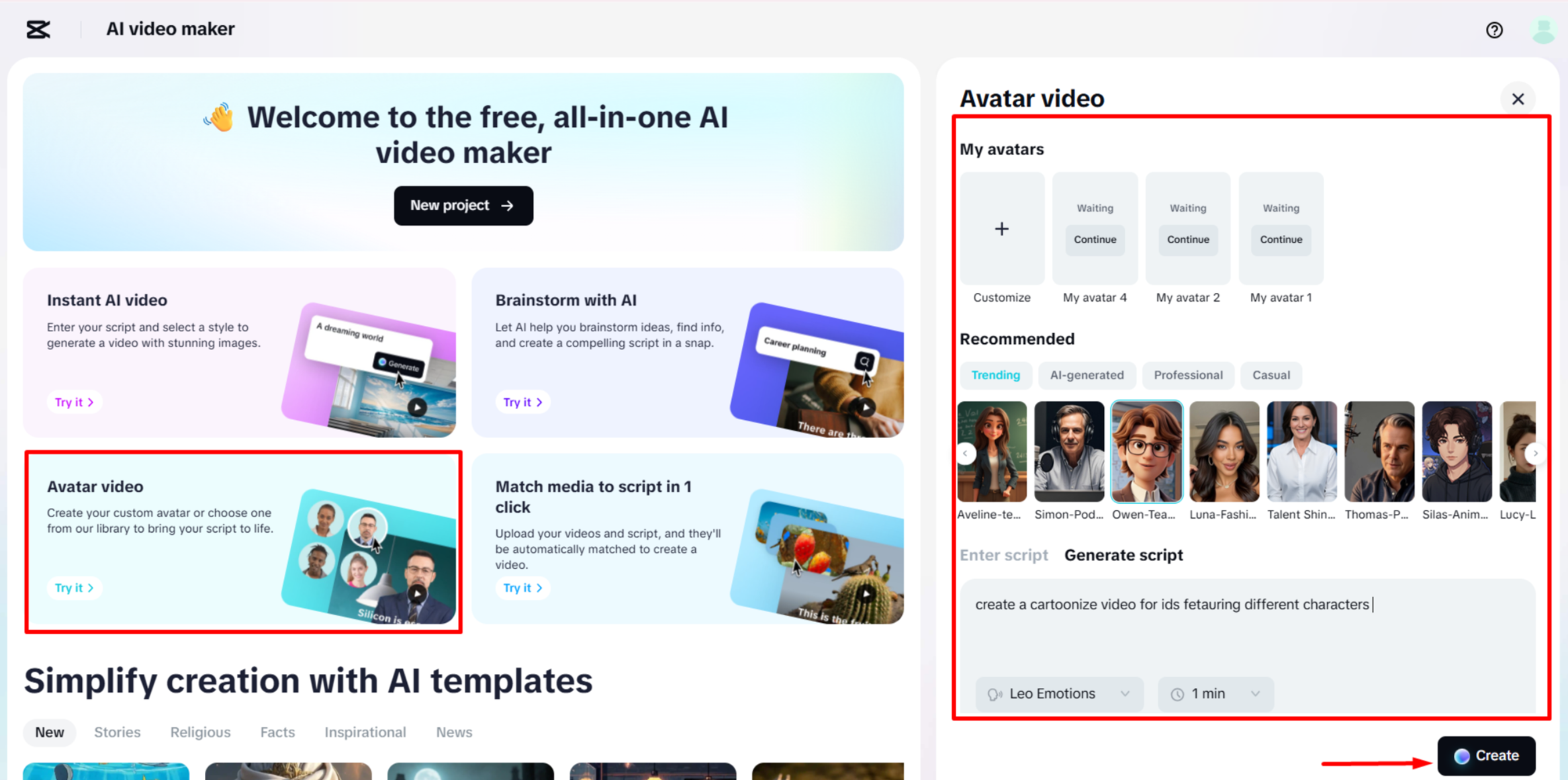Select the Owen-Tea avatar thumbnail
The height and width of the screenshot is (780, 1568).
[x=1146, y=451]
